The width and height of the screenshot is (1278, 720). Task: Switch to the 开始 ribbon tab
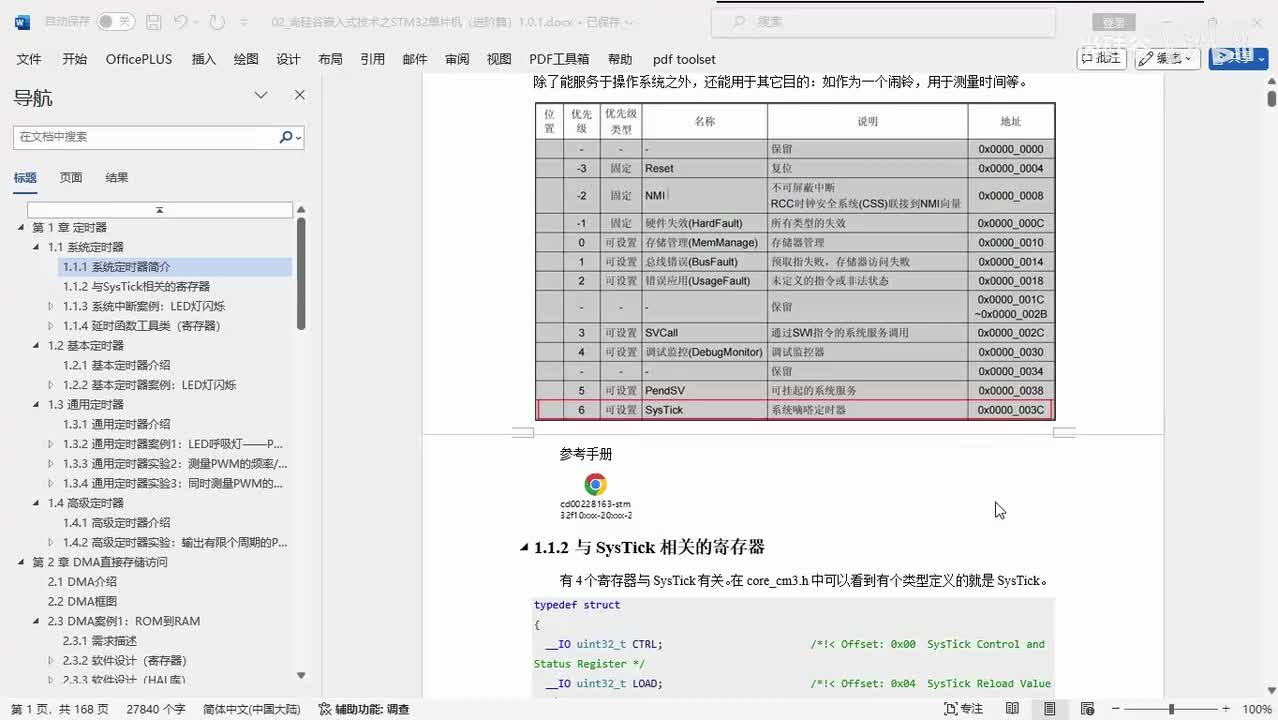pos(75,59)
